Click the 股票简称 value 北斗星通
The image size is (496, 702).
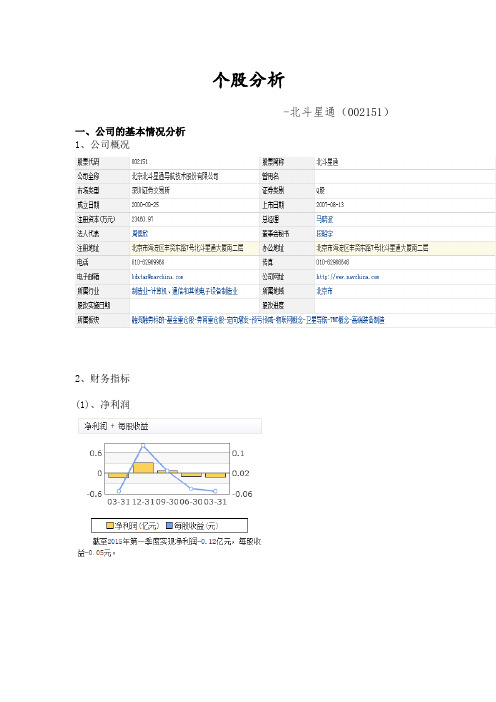click(327, 162)
